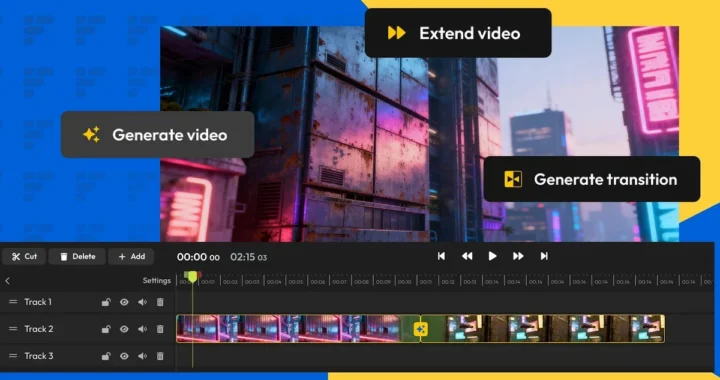
Task: Click the Add button
Action: [x=131, y=257]
